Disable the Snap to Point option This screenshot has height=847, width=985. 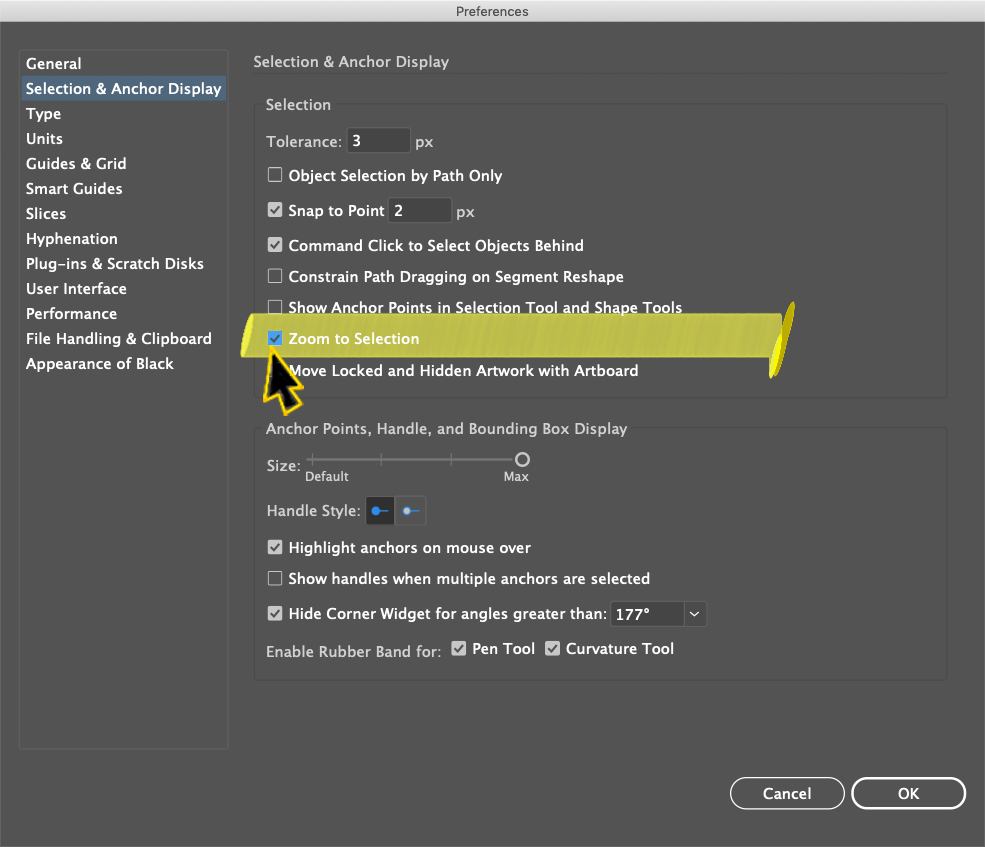[275, 209]
